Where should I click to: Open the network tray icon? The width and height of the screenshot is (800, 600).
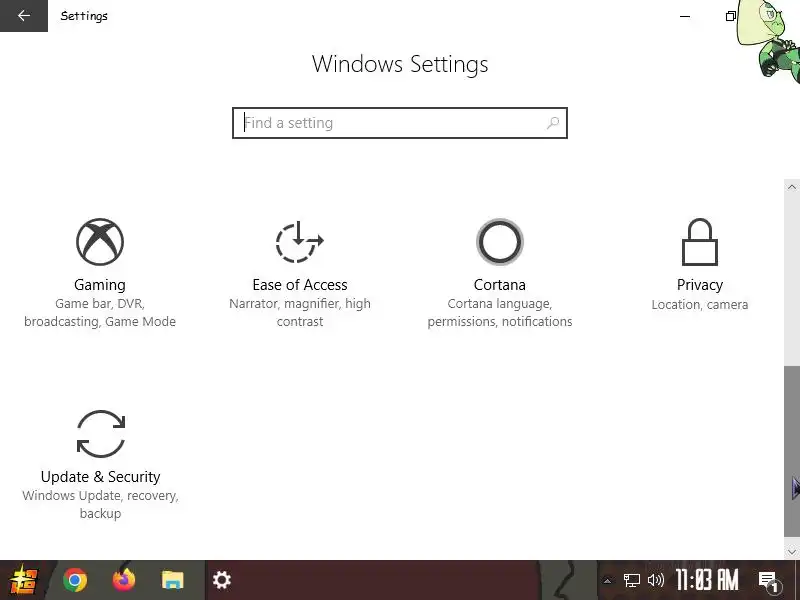click(x=632, y=580)
